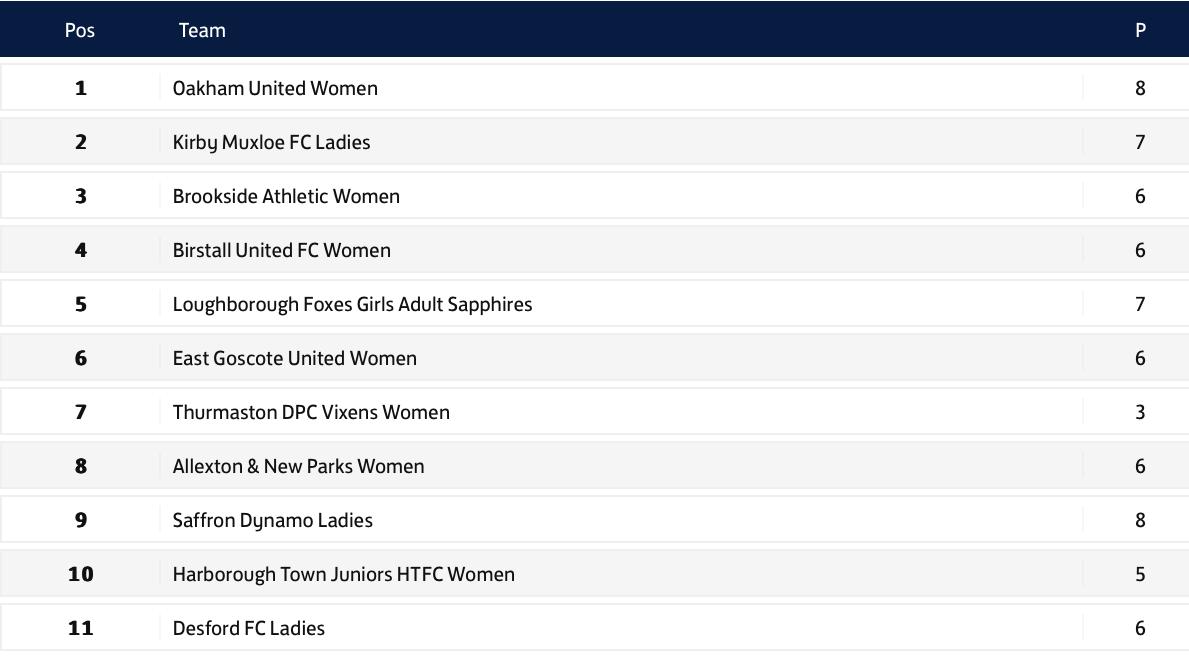
Task: Click position number 7 cell
Action: coord(81,412)
